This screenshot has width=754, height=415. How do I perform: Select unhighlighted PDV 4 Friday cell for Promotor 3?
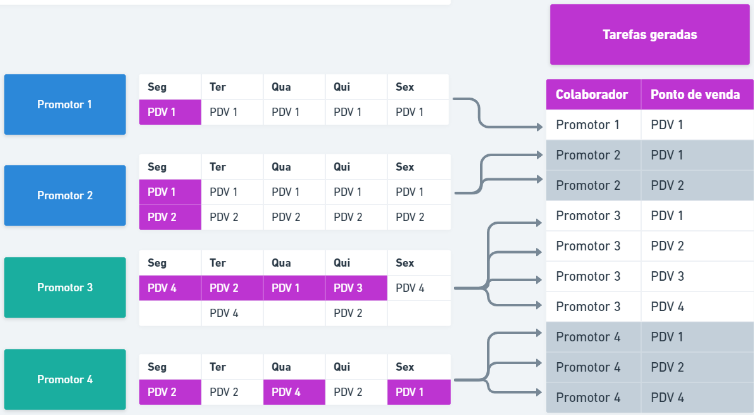tap(417, 288)
